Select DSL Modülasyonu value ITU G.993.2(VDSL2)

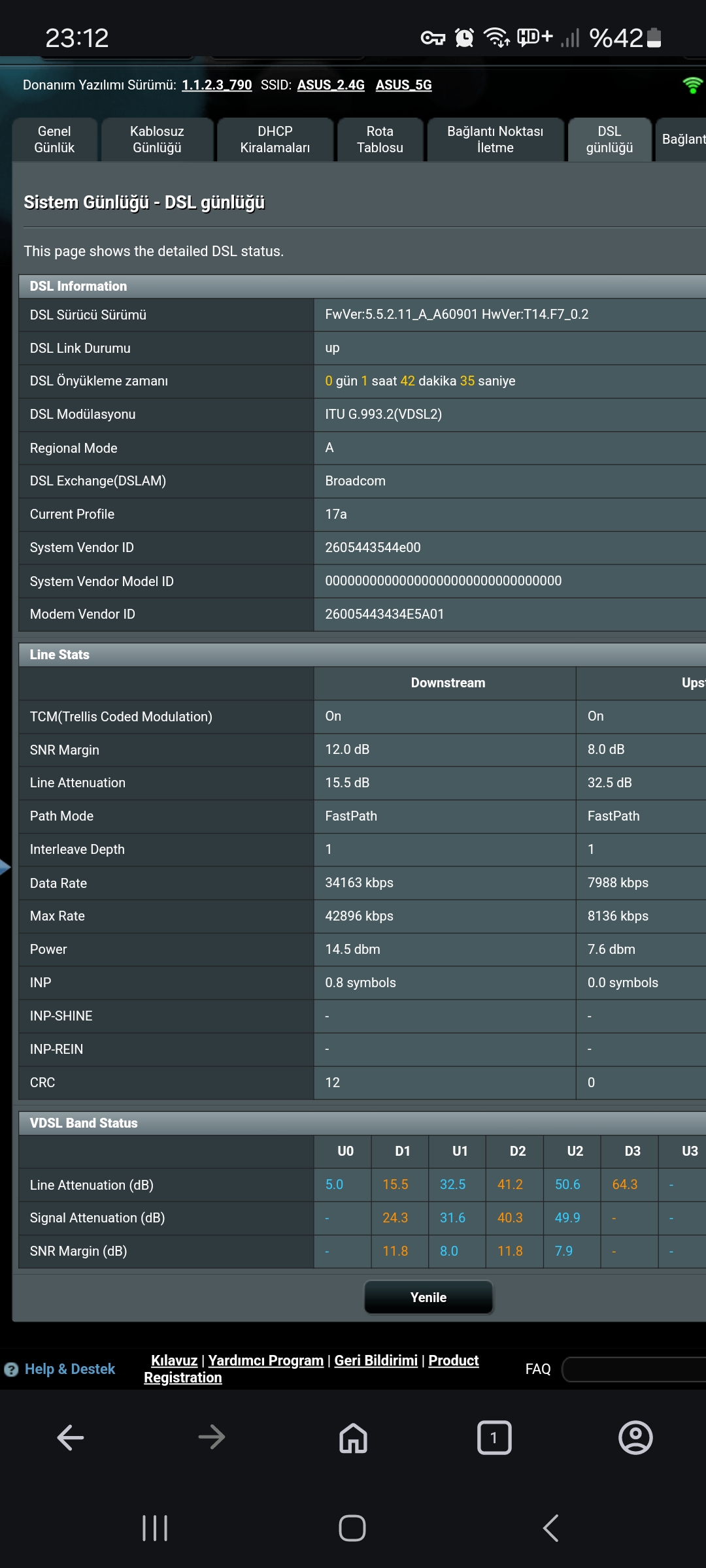(383, 414)
